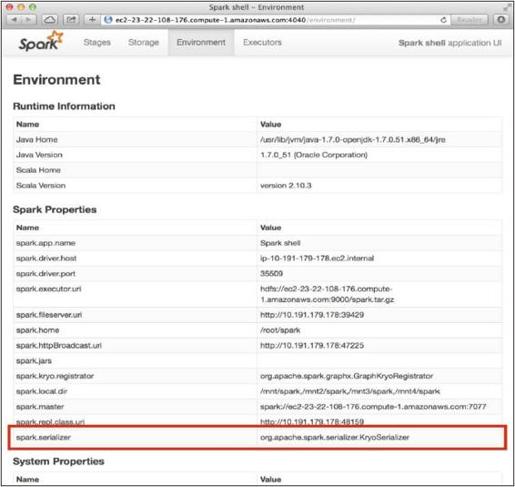Reload the page with refresh icon
Screen dimensions: 515x487
(x=443, y=20)
